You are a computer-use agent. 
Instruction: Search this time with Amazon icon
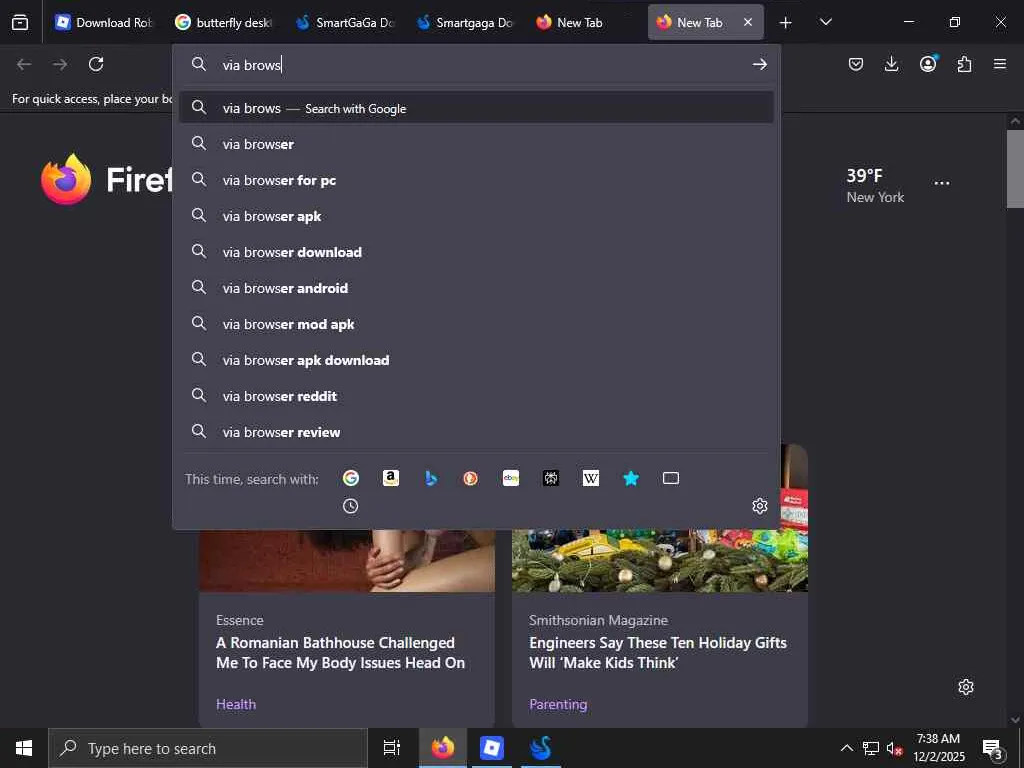coord(391,479)
